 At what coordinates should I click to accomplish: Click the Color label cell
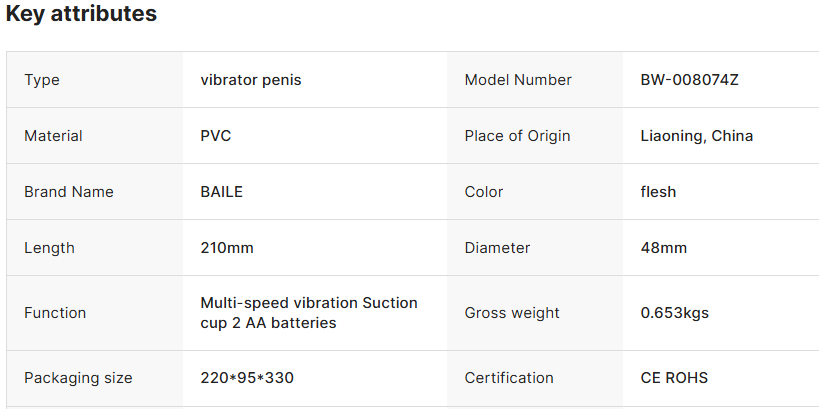(484, 192)
